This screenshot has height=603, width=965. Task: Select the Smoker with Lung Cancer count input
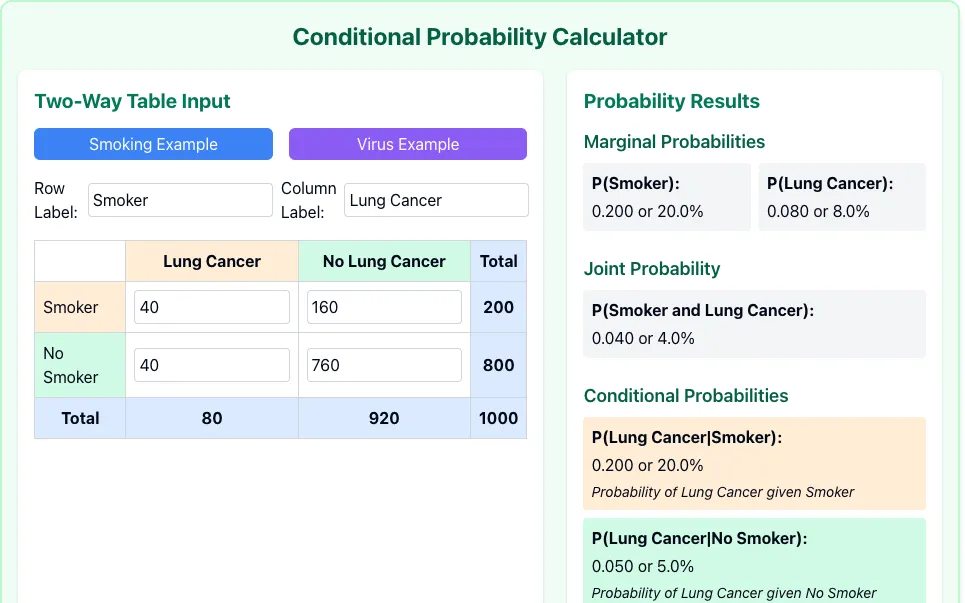coord(212,307)
